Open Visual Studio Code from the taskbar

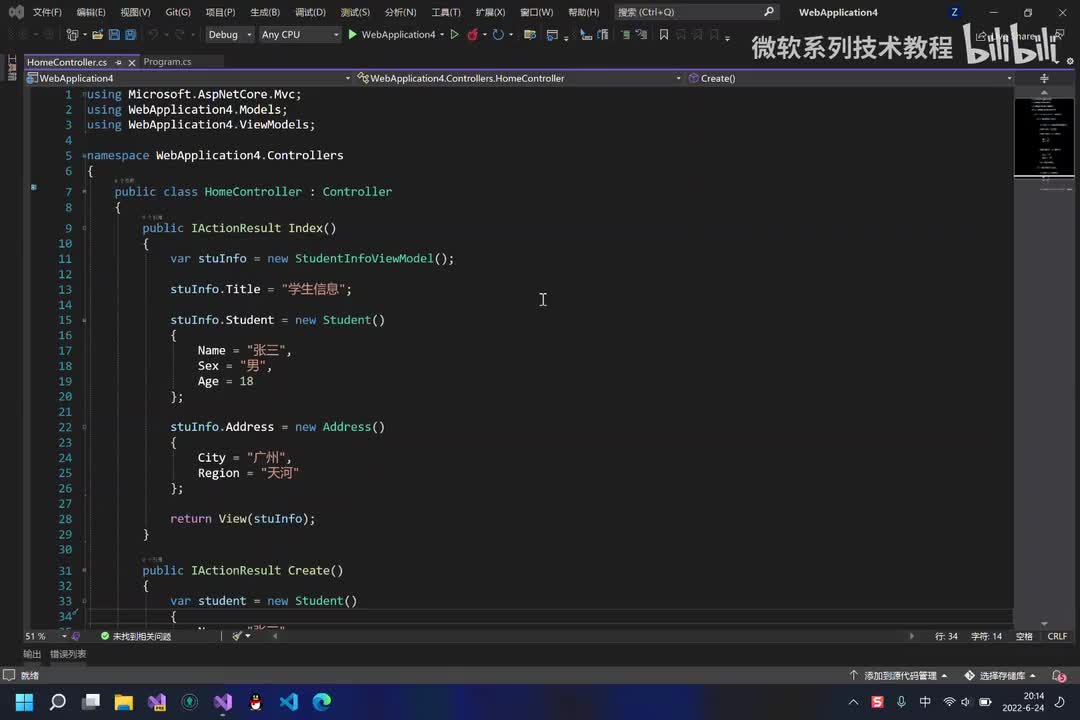click(289, 702)
